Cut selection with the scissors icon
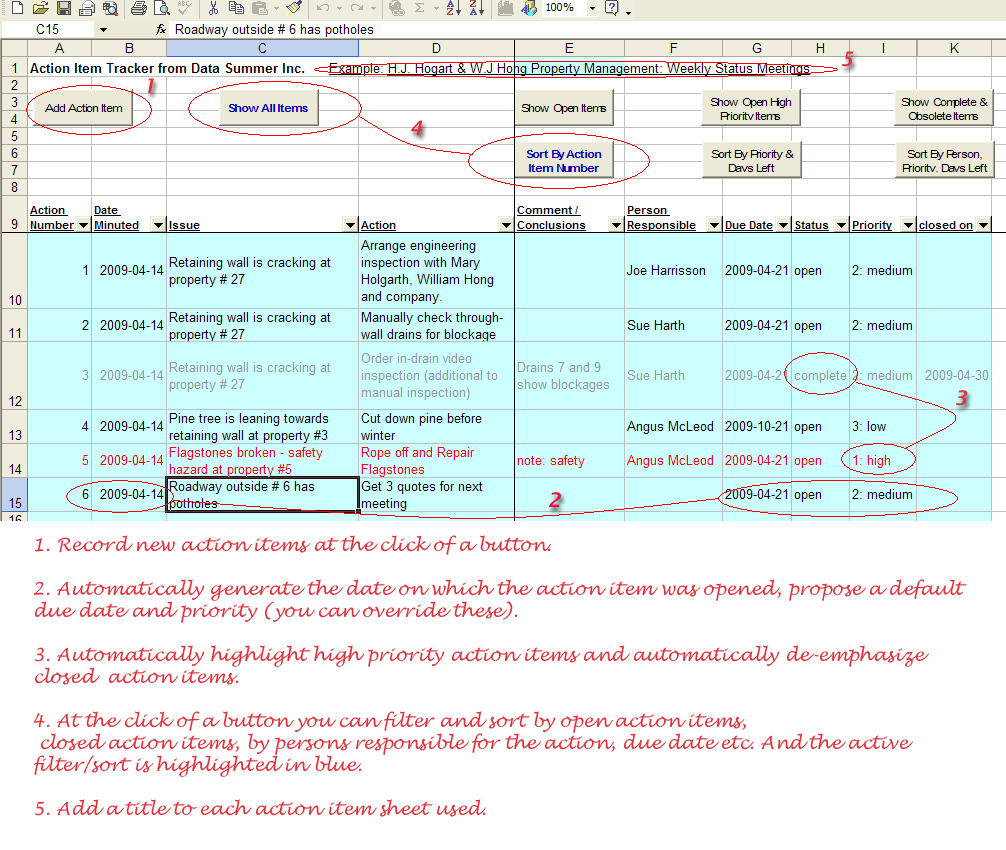Viewport: 1006px width, 850px height. click(x=214, y=8)
